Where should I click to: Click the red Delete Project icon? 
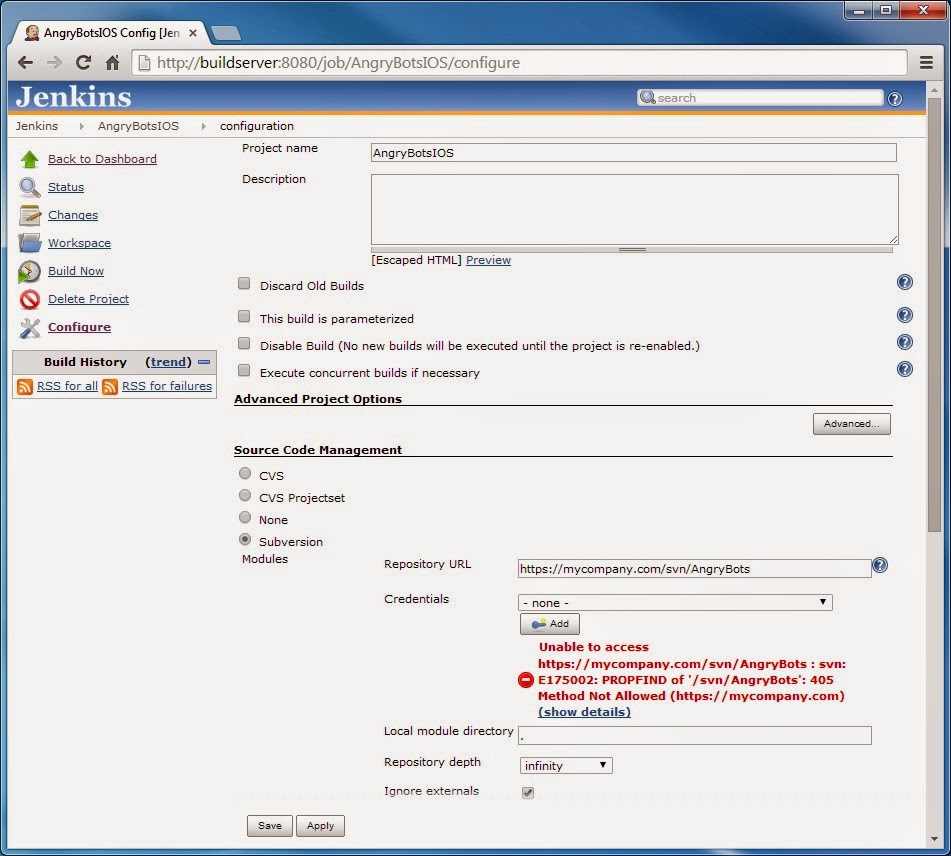[x=29, y=299]
